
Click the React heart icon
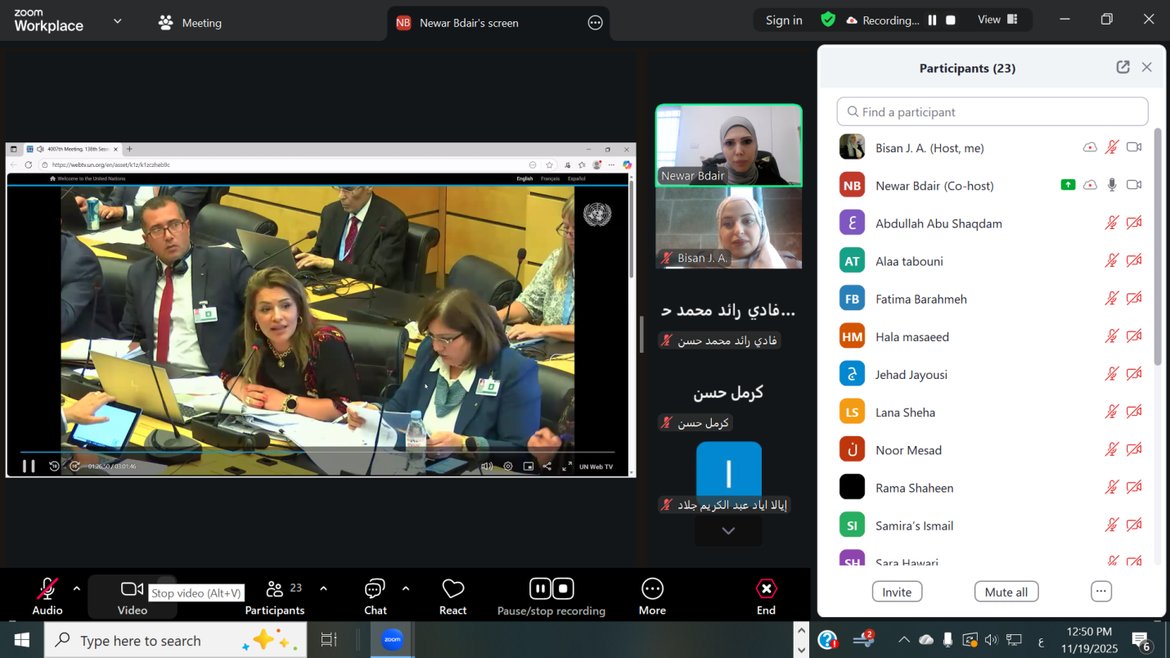click(x=453, y=589)
